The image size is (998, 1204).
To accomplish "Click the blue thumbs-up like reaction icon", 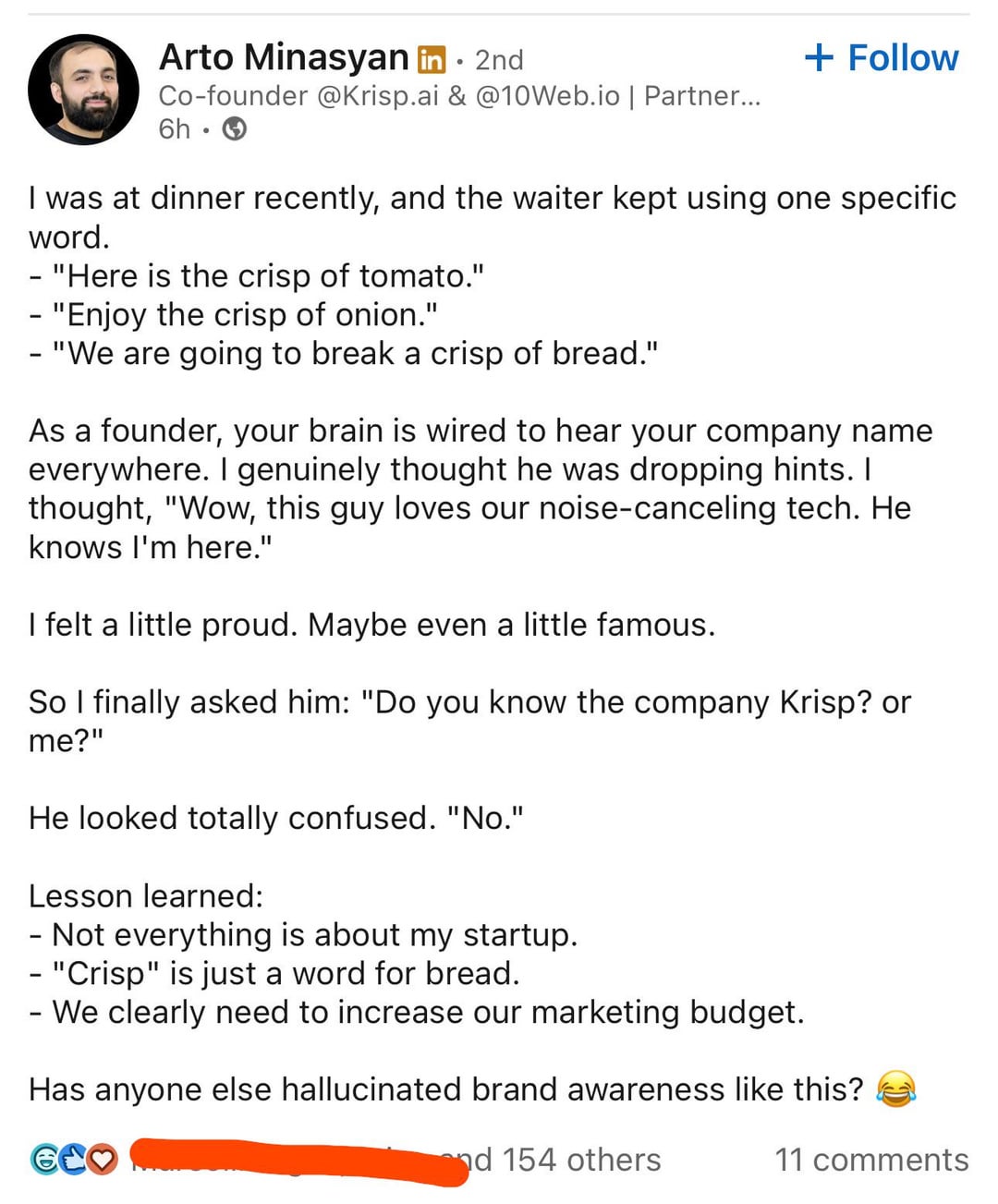I will click(73, 1159).
